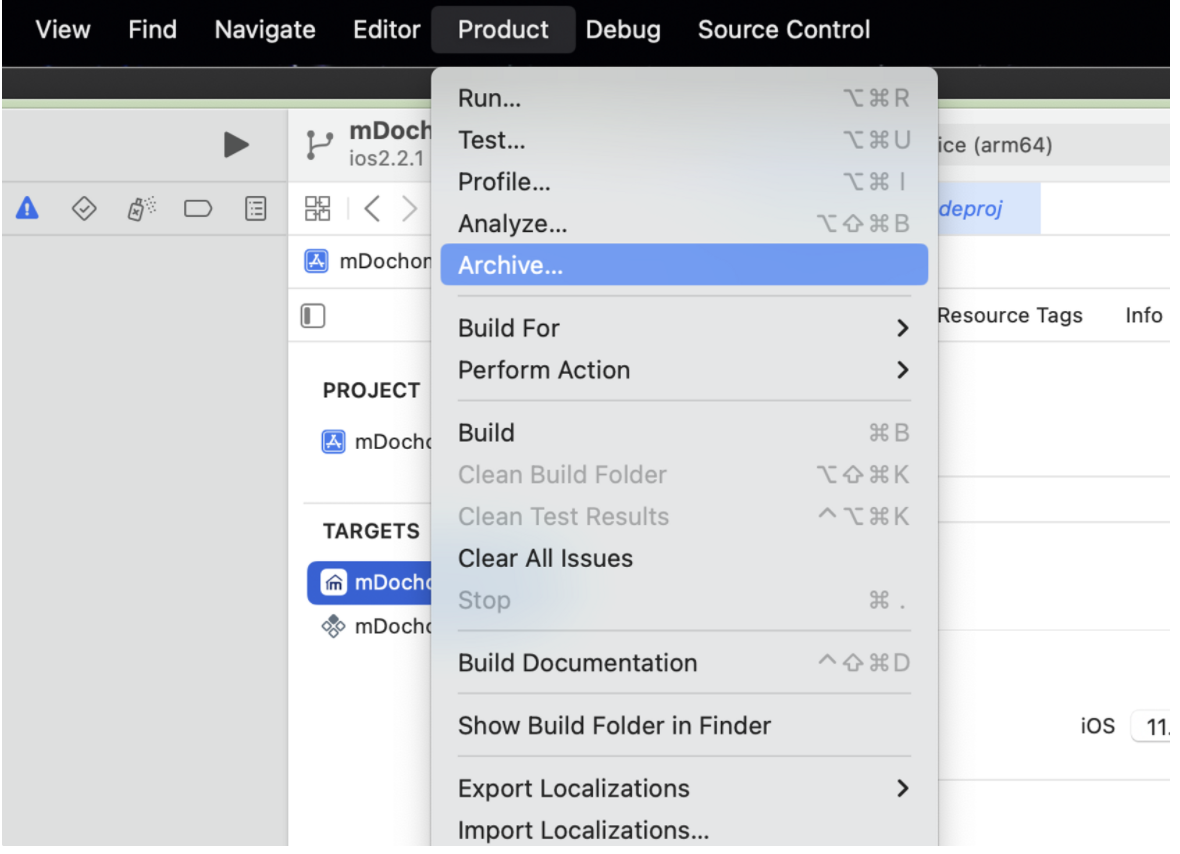Image resolution: width=1180 pixels, height=854 pixels.
Task: Choose Build from Product menu
Action: [683, 433]
